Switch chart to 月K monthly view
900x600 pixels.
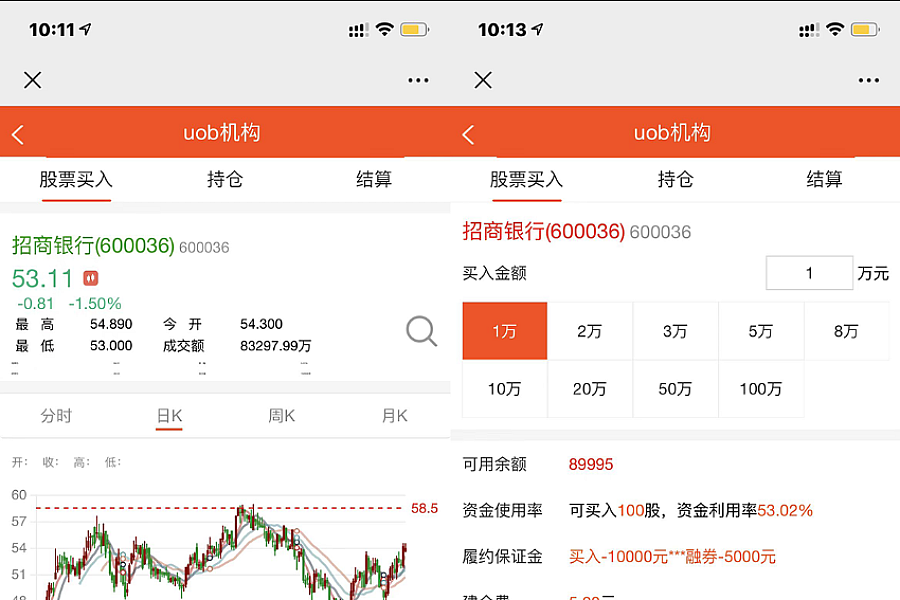tap(394, 416)
